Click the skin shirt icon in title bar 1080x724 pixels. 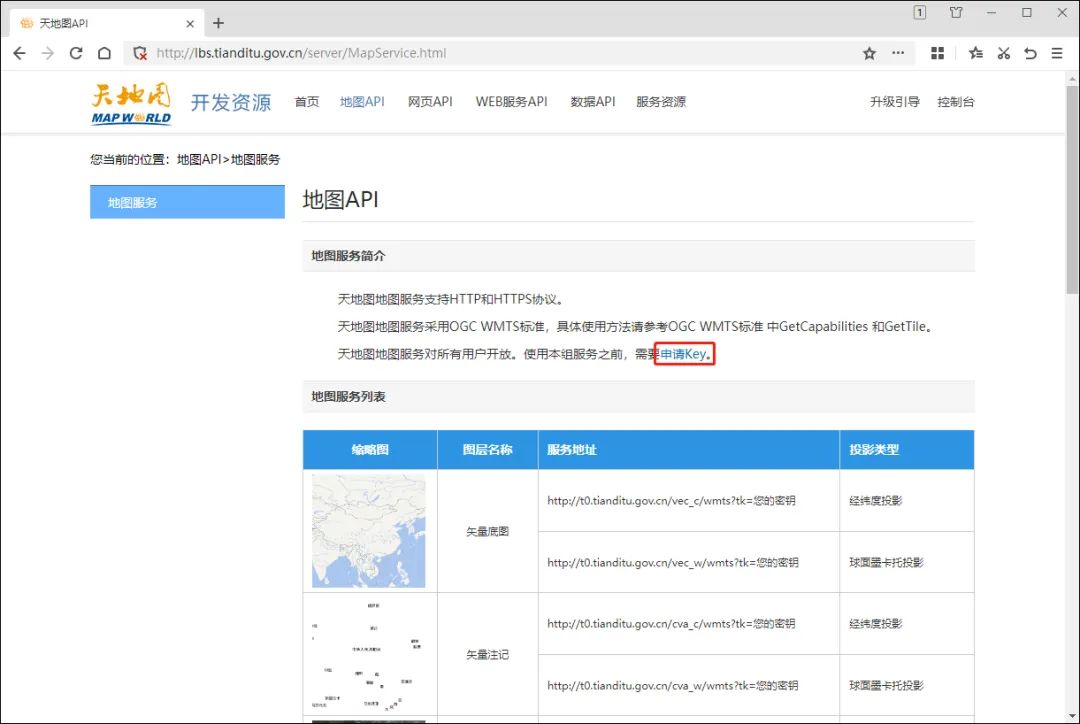coord(956,12)
